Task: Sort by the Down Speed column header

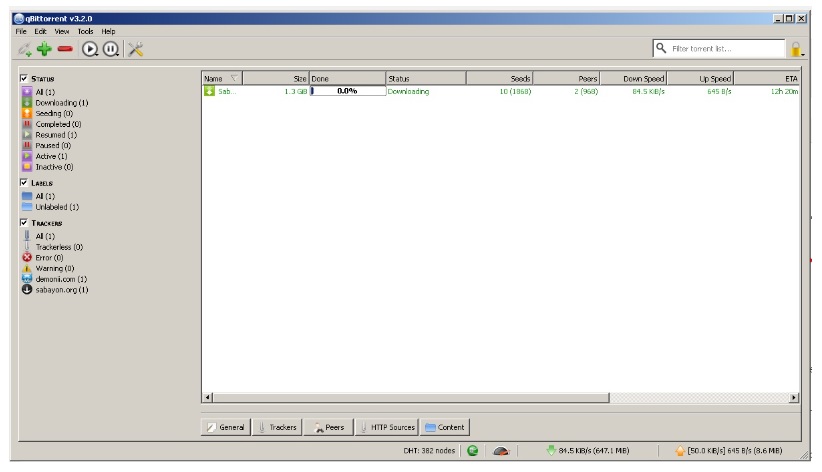Action: click(x=633, y=78)
